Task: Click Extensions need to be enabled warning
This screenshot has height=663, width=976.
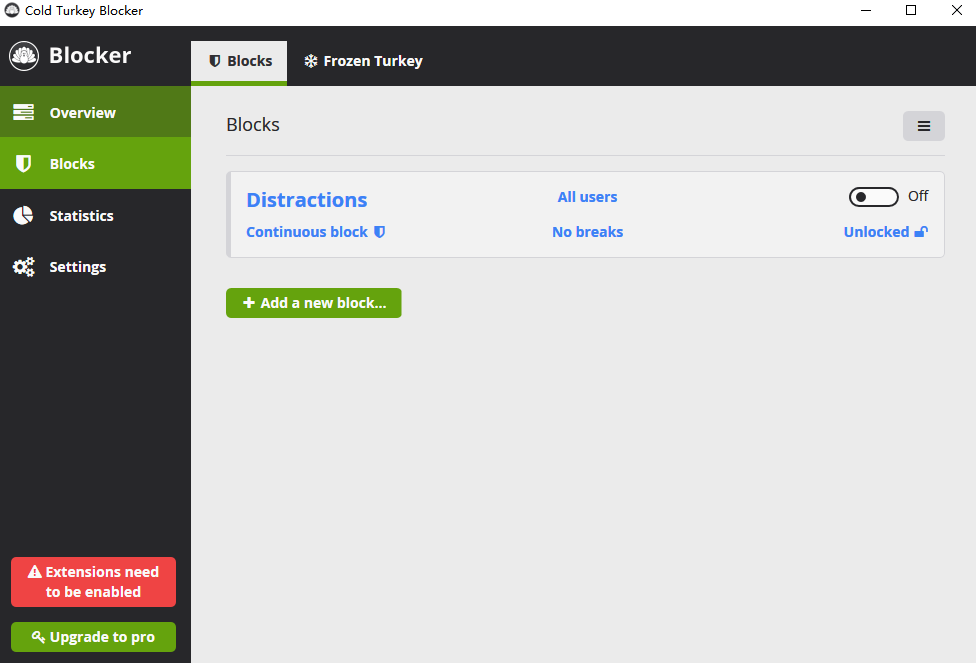Action: coord(93,582)
